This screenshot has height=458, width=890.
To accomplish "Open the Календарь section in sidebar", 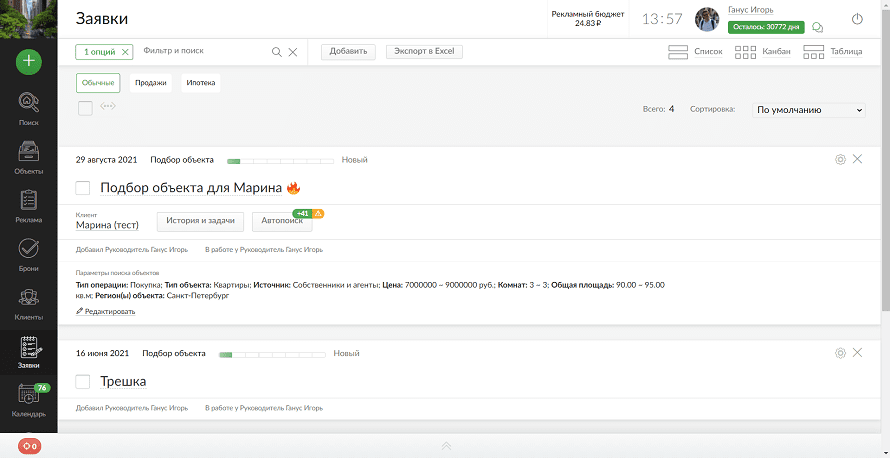I will [x=28, y=400].
